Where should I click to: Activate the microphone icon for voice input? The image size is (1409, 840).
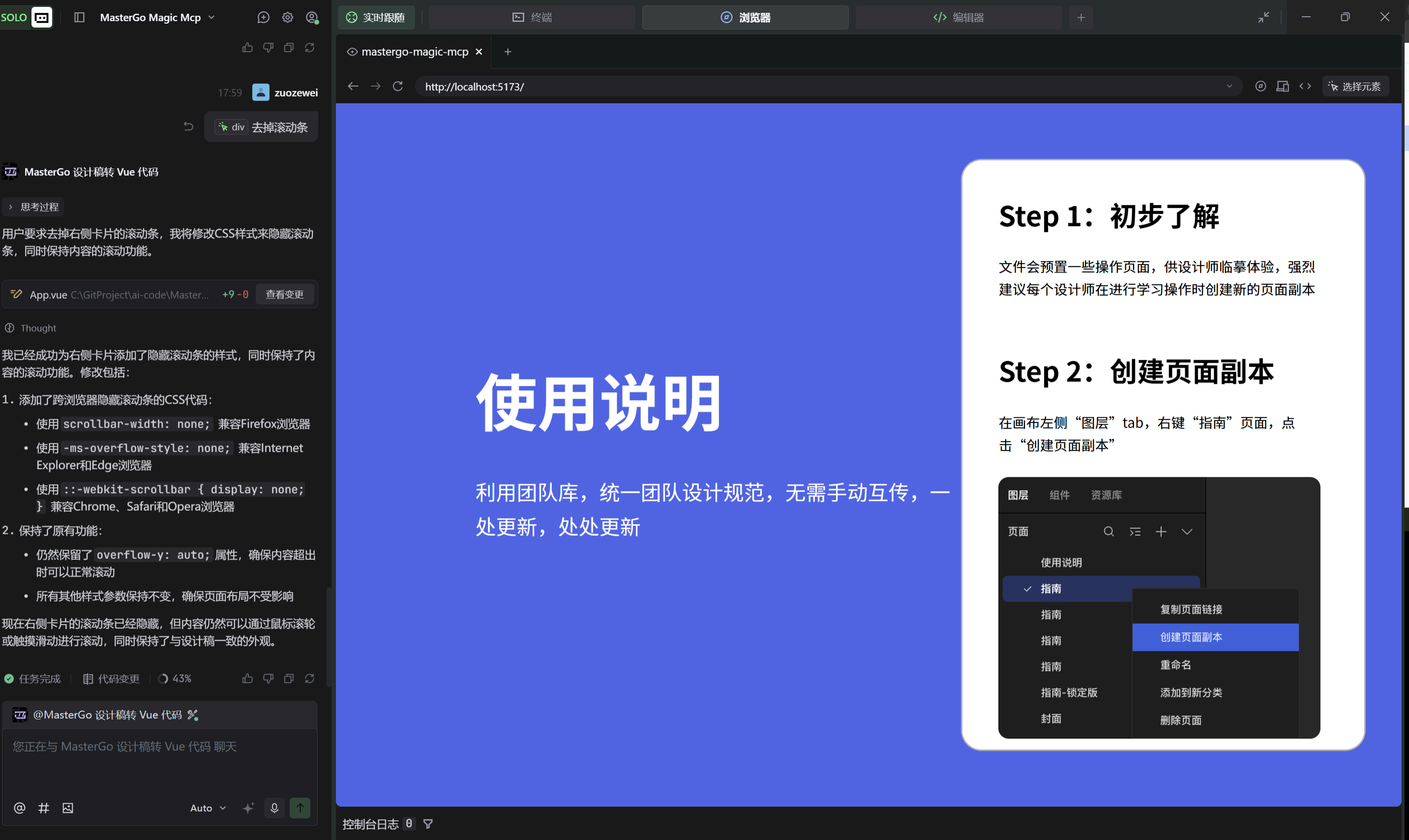(x=274, y=809)
